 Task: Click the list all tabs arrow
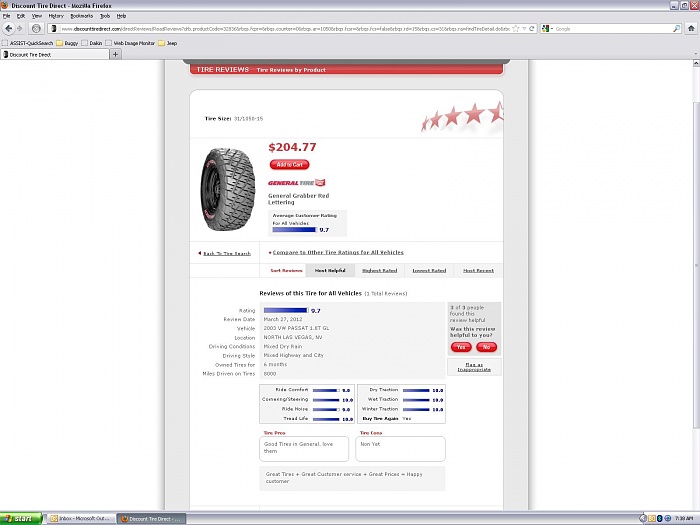pyautogui.click(x=696, y=54)
